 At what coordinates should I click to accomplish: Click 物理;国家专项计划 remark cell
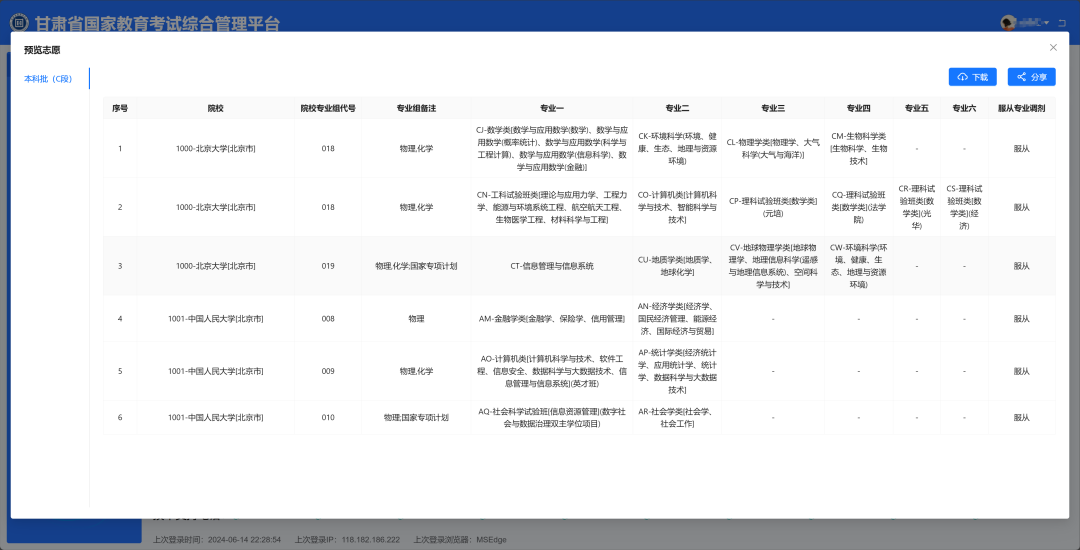[416, 417]
